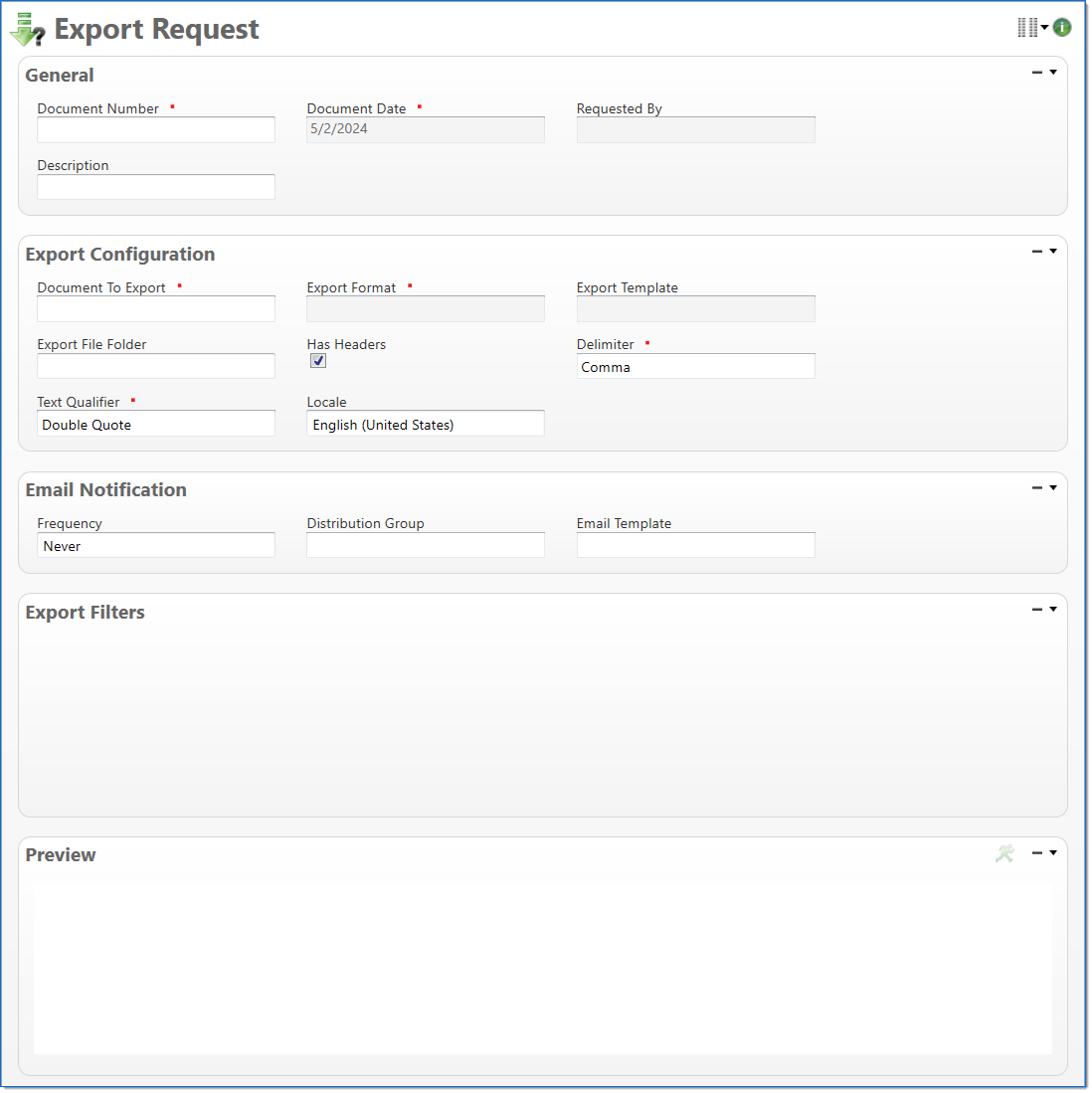Open the Delimiter combo box

coord(695,367)
